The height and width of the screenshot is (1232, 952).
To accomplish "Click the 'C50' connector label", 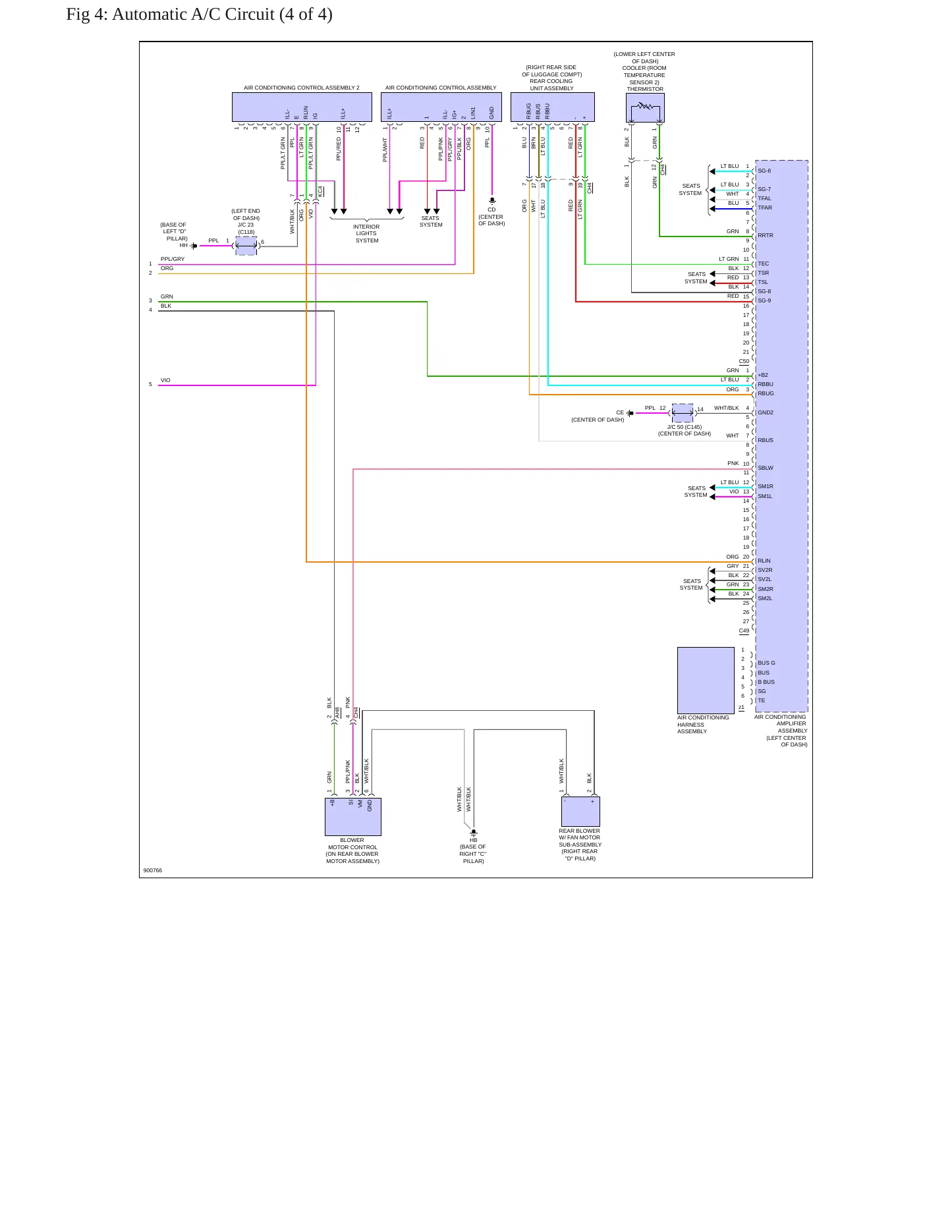I will tap(744, 361).
